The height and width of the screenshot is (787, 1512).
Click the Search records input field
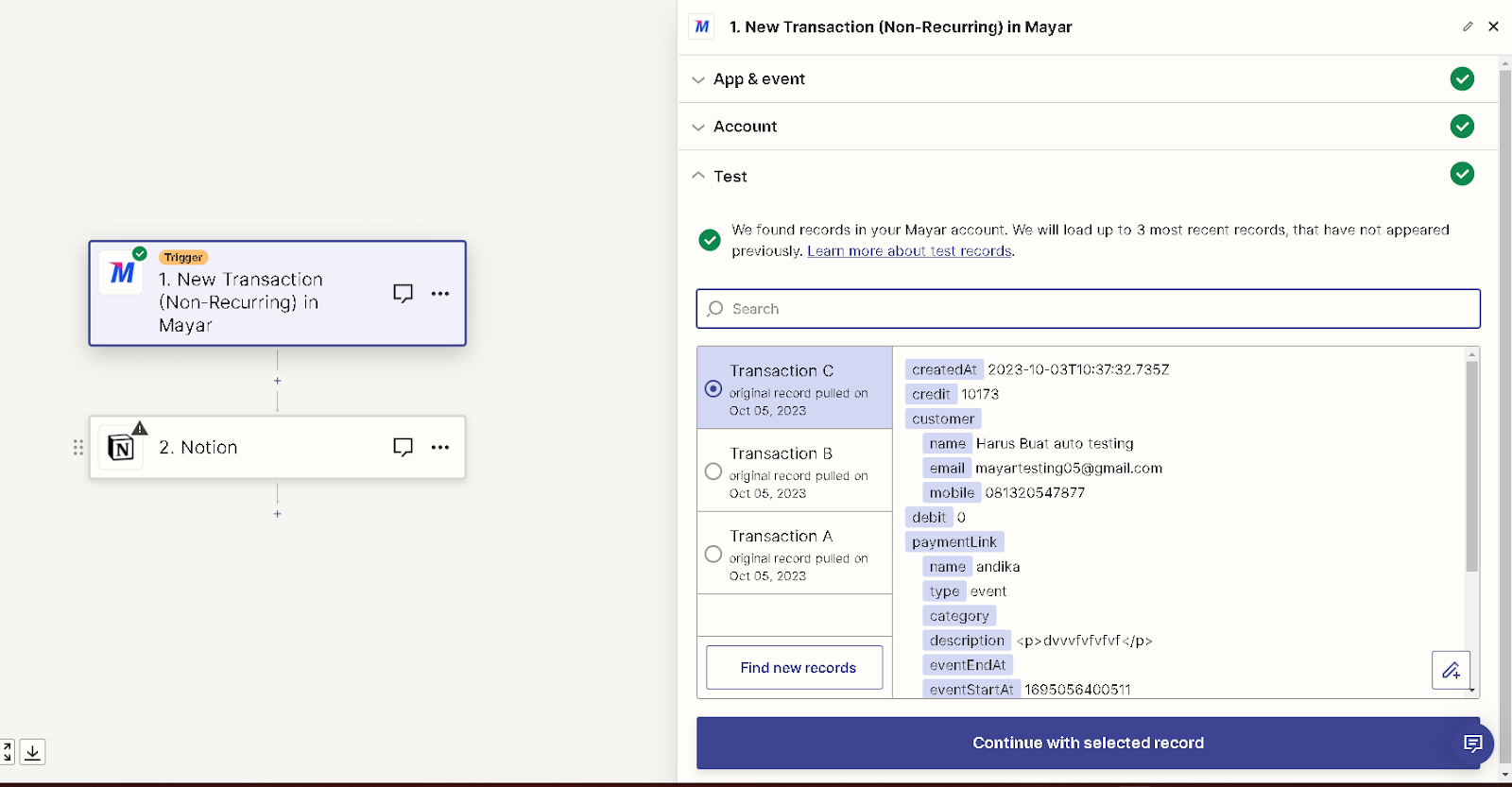click(x=1088, y=309)
